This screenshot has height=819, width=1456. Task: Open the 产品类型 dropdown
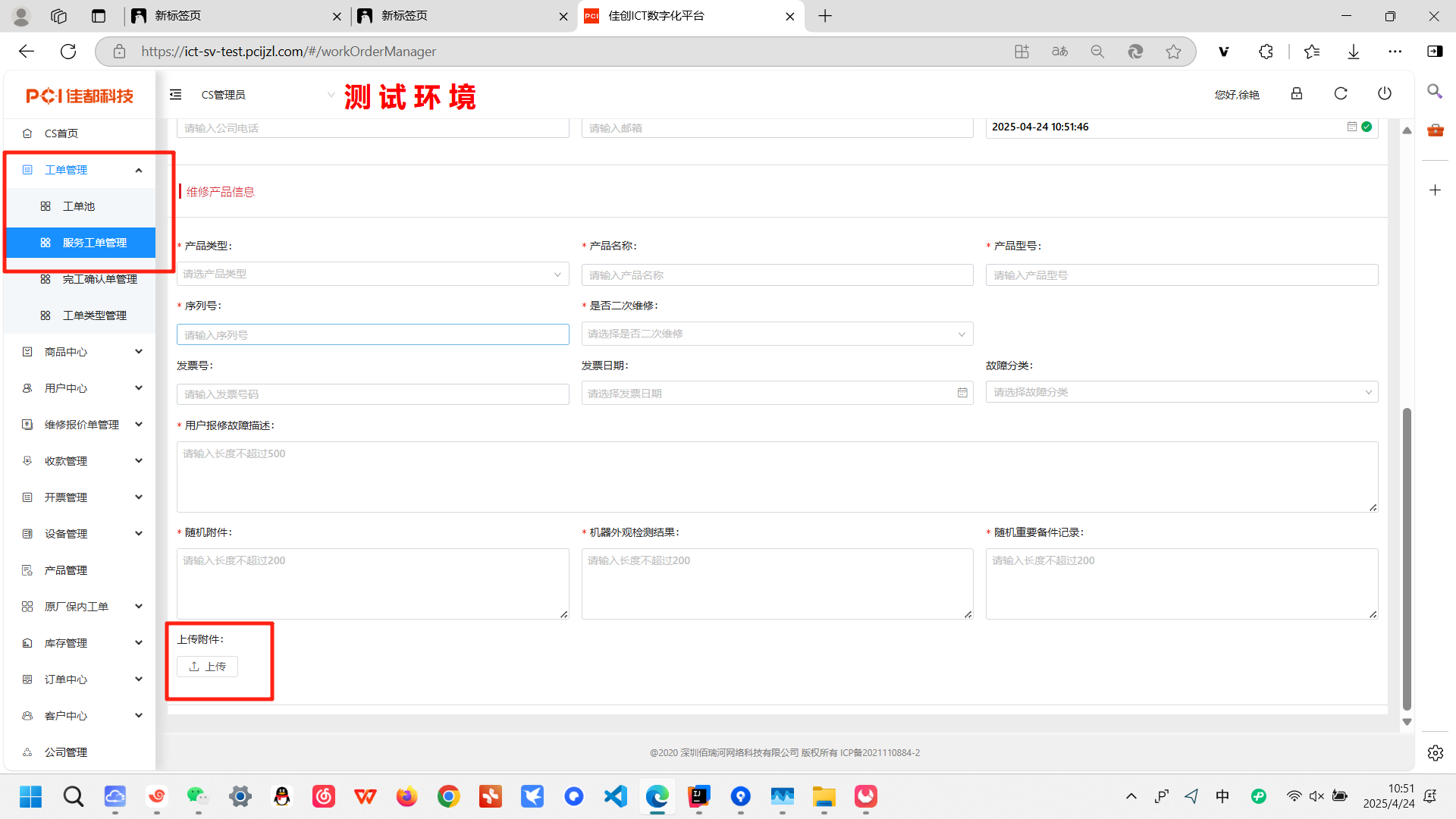click(372, 274)
